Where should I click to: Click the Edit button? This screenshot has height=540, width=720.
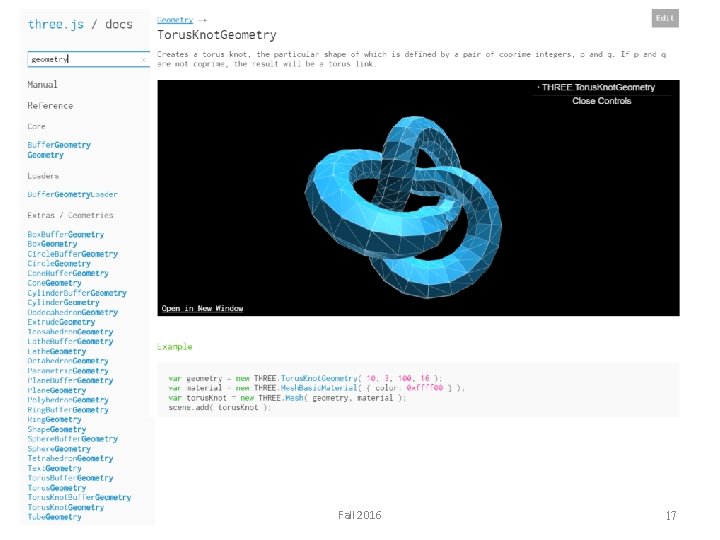click(665, 18)
